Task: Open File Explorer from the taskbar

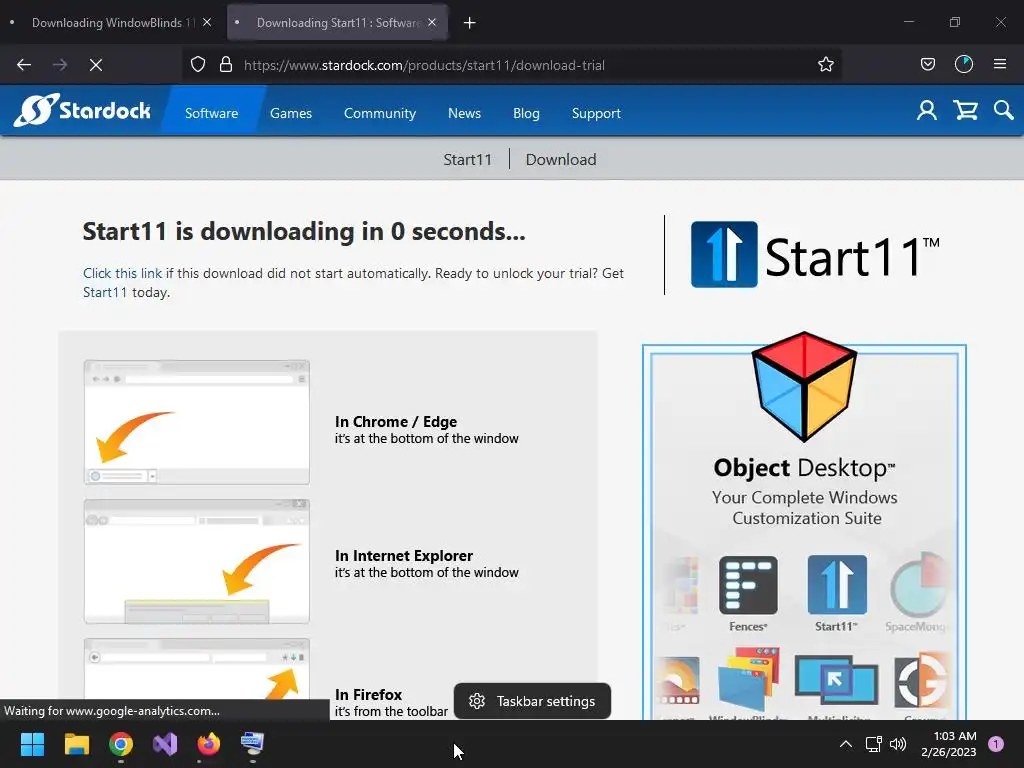Action: (76, 744)
